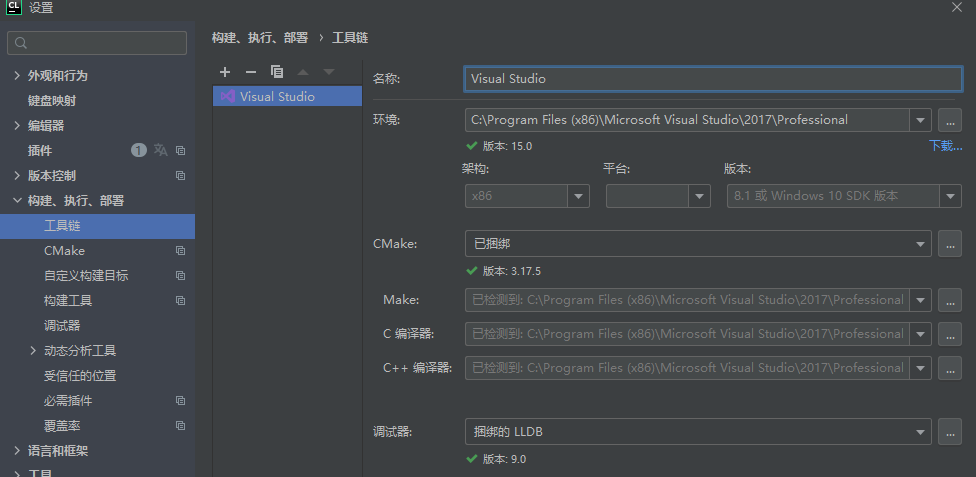Click the 下载 link
Image resolution: width=976 pixels, height=477 pixels.
(946, 146)
